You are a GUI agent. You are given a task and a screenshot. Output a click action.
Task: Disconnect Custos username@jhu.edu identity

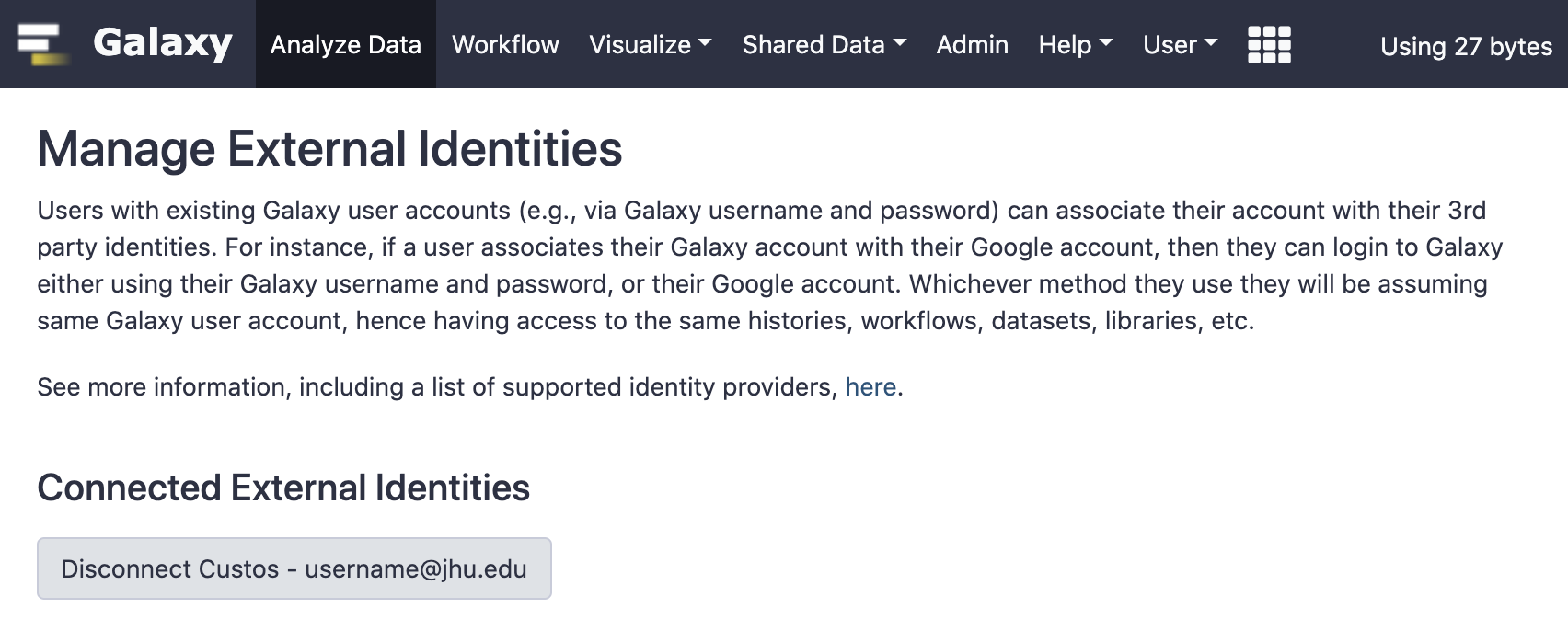pyautogui.click(x=294, y=568)
